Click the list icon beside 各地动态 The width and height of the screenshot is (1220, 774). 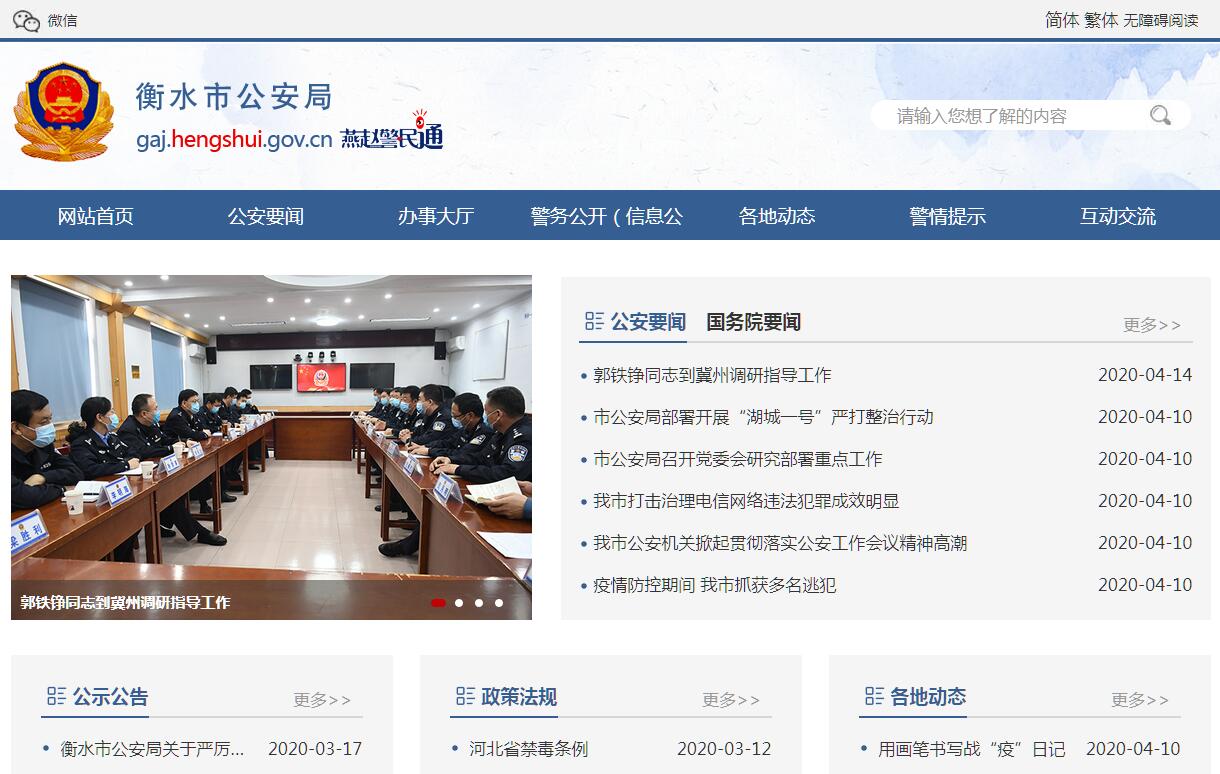pos(874,696)
